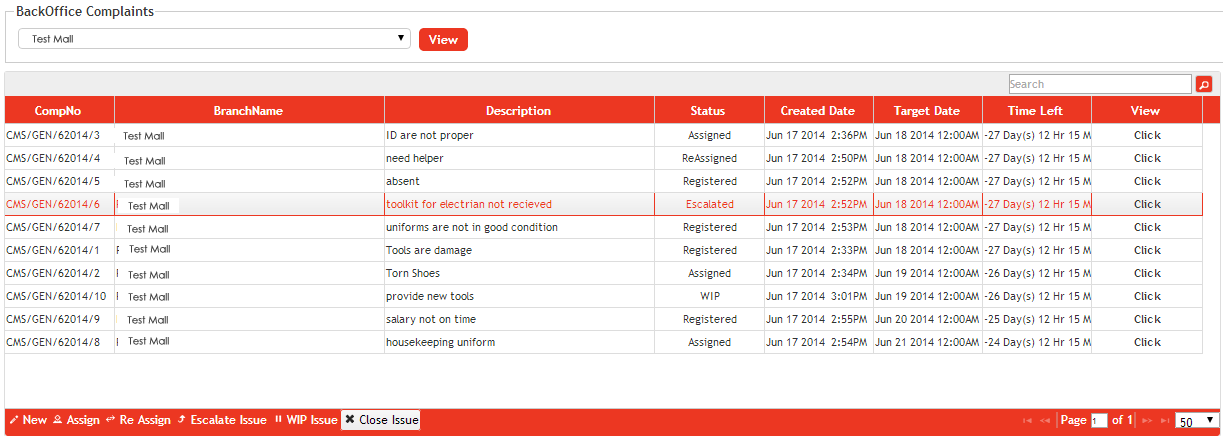Screen dimensions: 1223x436
Task: Focus the Search text field
Action: [x=1099, y=85]
